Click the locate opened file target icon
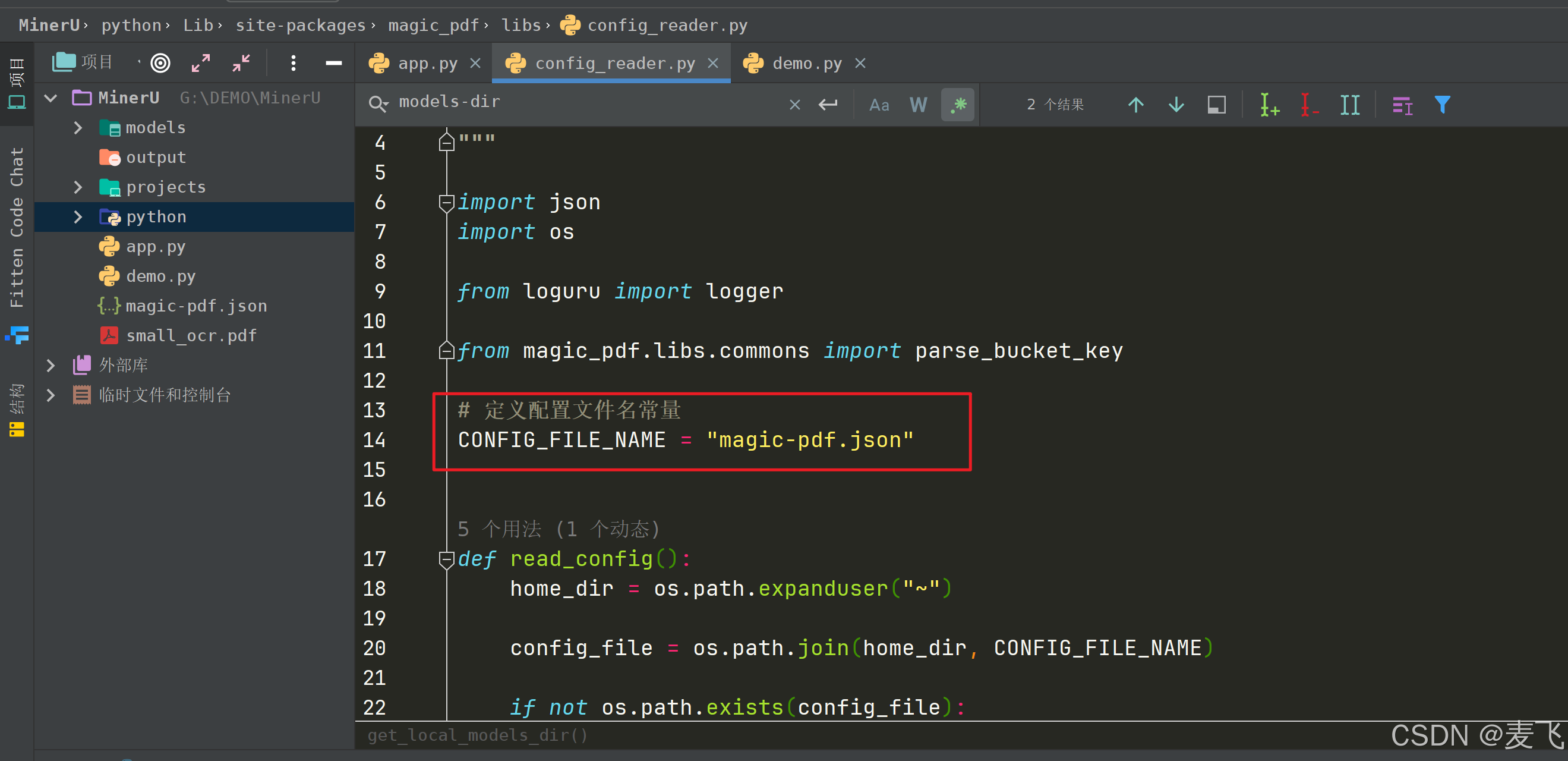The height and width of the screenshot is (761, 1568). click(x=160, y=63)
